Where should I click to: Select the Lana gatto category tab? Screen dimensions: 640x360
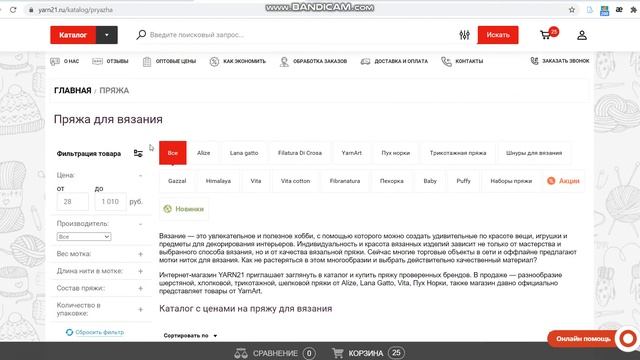[244, 153]
